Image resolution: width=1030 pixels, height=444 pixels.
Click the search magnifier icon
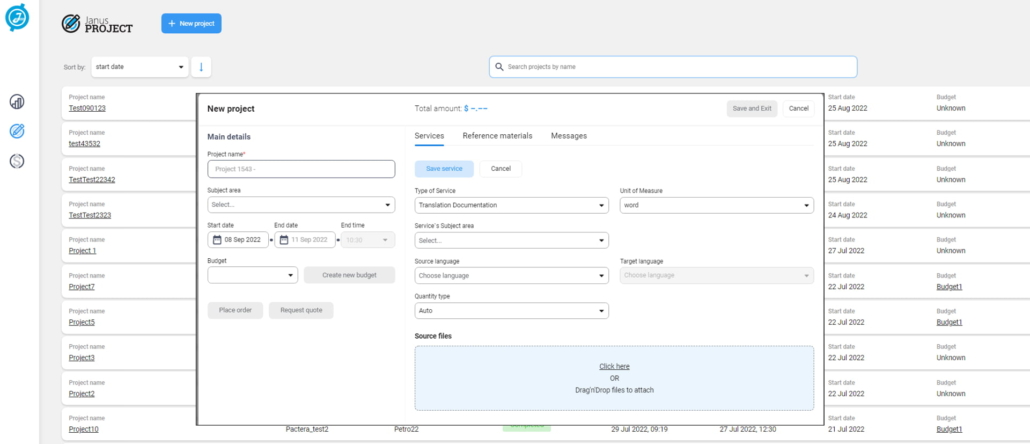(498, 67)
